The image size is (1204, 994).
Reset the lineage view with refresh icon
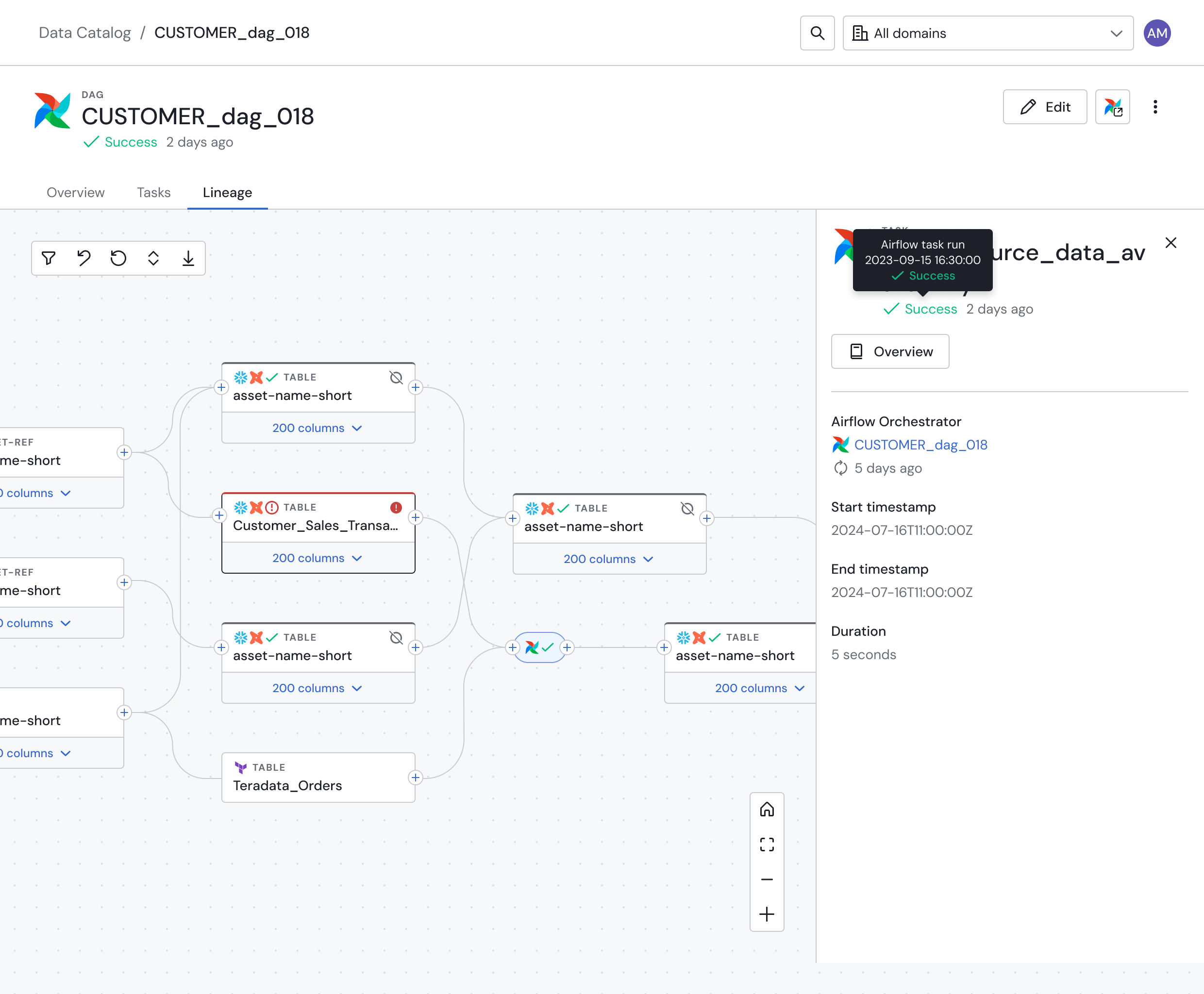point(118,258)
